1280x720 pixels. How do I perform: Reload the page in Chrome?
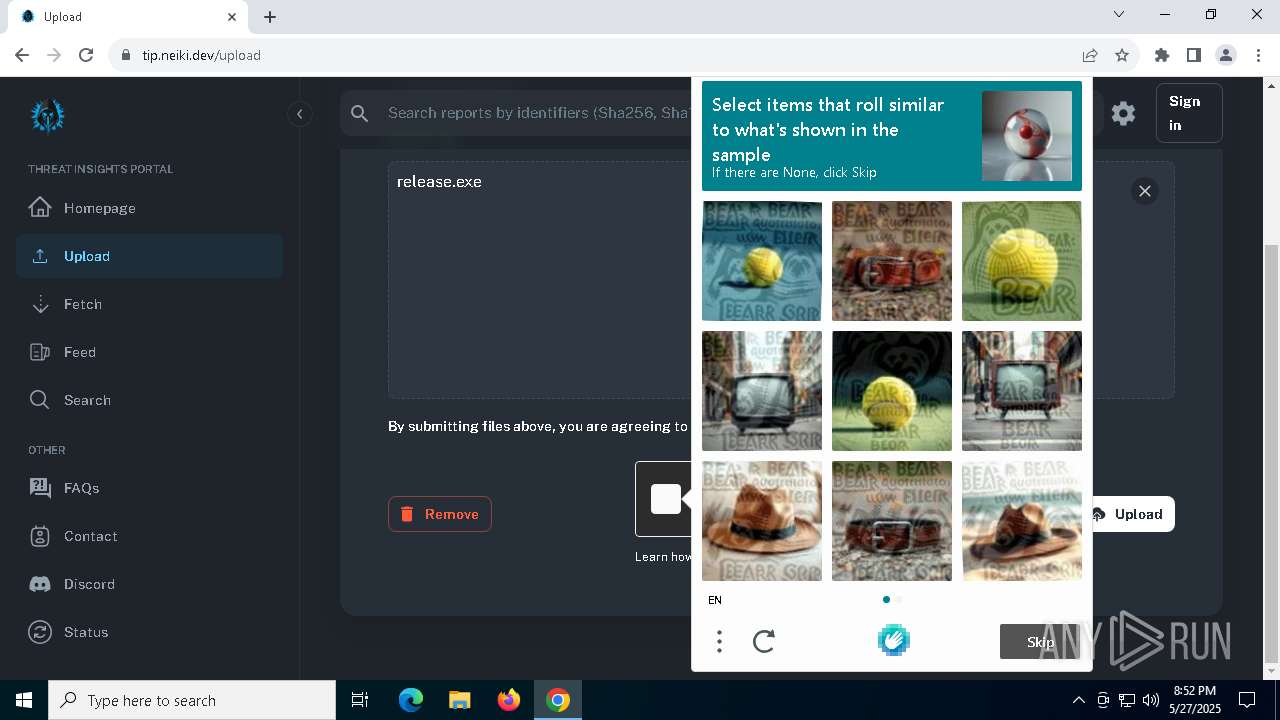(x=86, y=55)
